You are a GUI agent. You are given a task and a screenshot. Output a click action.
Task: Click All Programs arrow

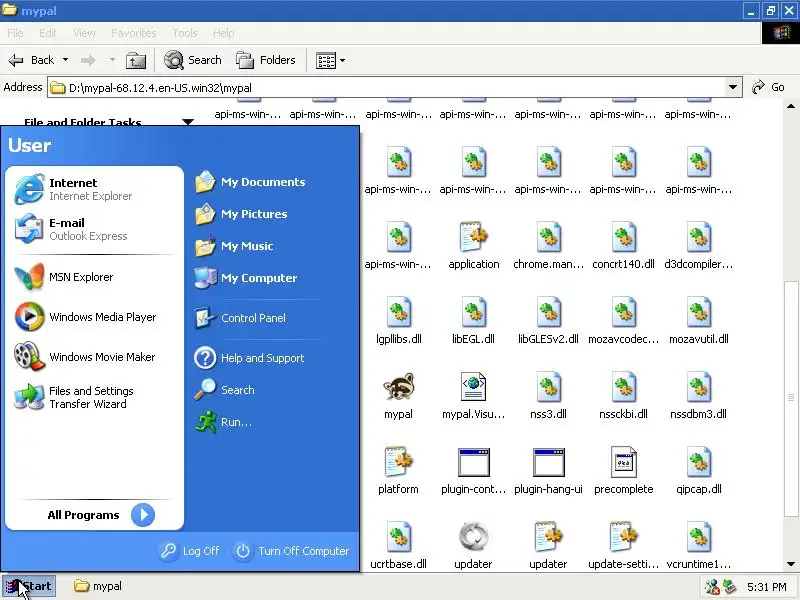[143, 515]
